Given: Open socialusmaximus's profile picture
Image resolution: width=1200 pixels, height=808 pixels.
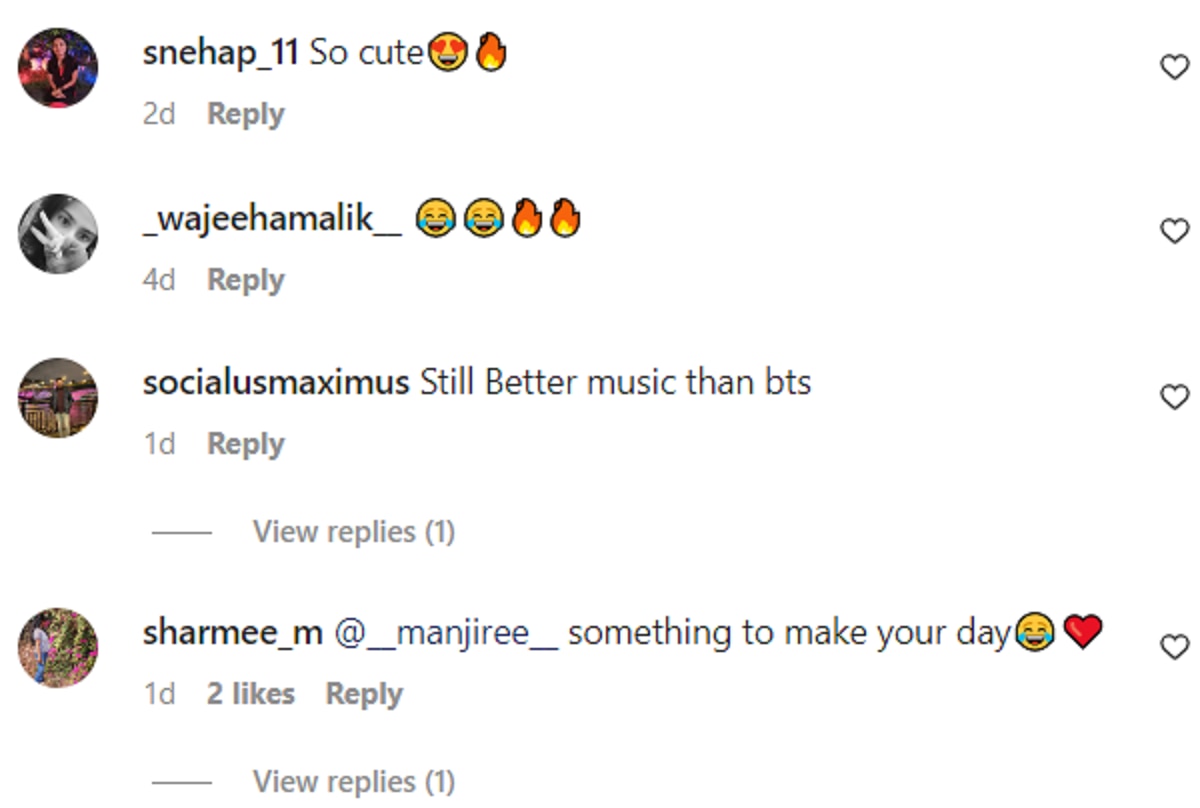Looking at the screenshot, I should [58, 397].
